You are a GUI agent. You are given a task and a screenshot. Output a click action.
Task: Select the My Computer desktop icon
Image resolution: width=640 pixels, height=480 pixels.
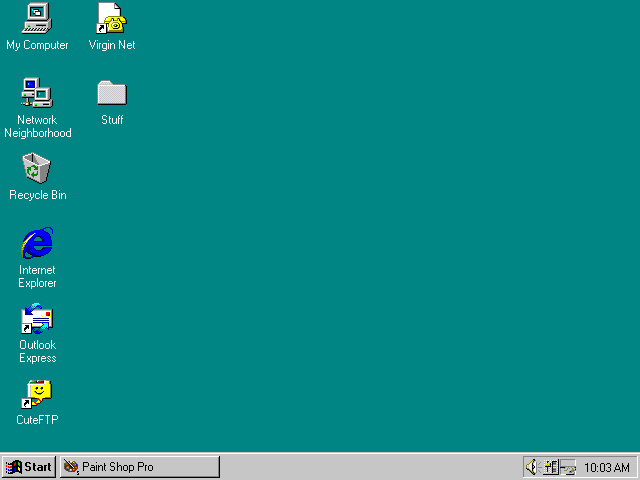coord(37,18)
